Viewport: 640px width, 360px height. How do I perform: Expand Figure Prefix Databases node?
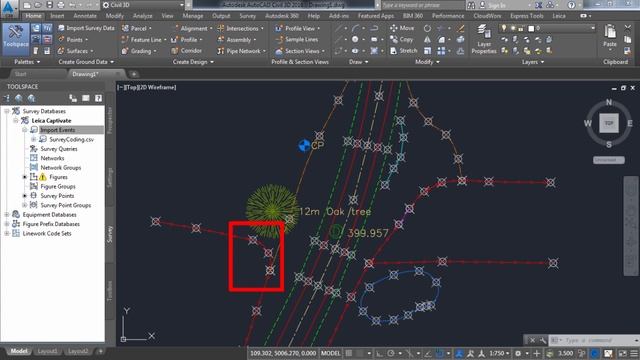(x=7, y=224)
